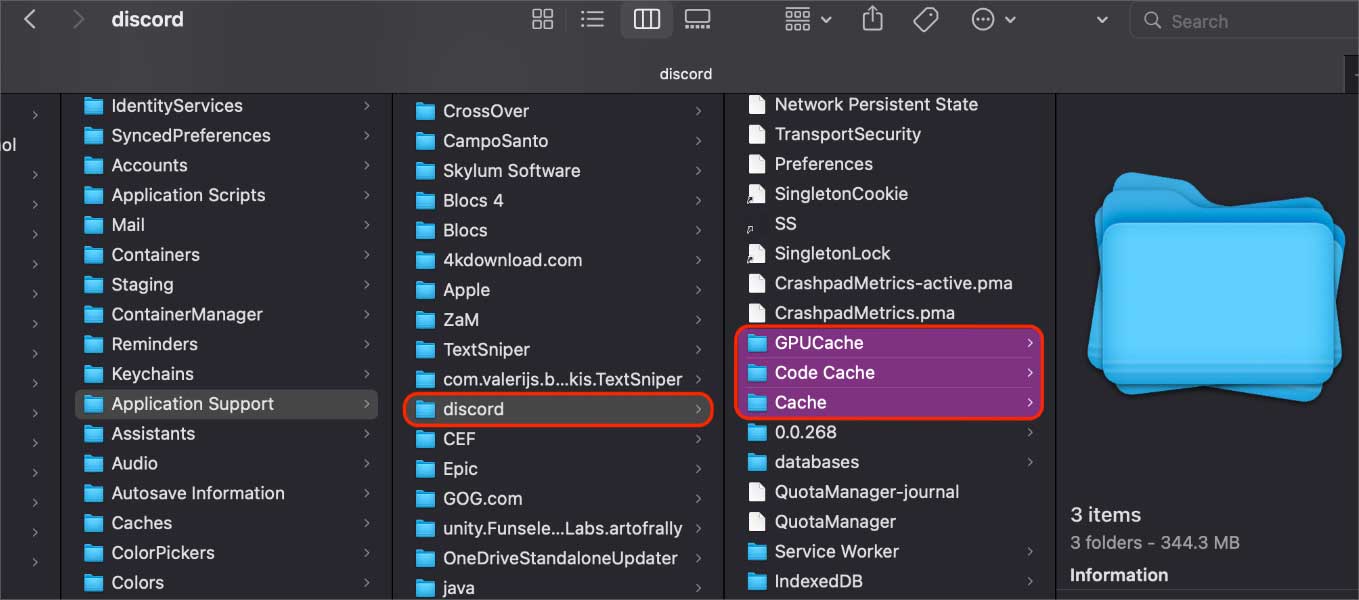The width and height of the screenshot is (1359, 600).
Task: Select the SingletonCookie alias icon
Action: [757, 194]
